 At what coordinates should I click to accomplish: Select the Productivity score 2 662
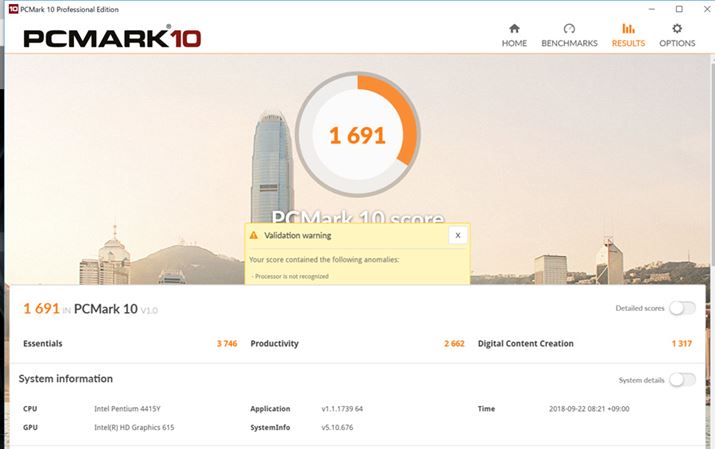(454, 343)
